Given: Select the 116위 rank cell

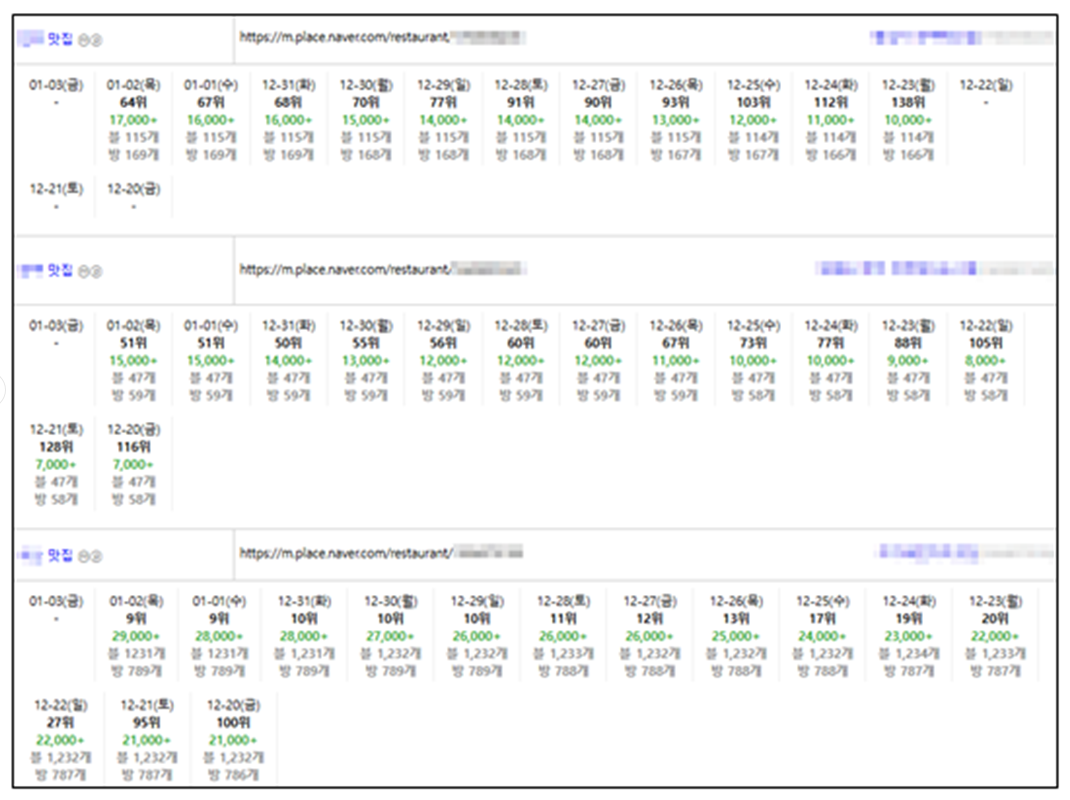Looking at the screenshot, I should coord(133,447).
